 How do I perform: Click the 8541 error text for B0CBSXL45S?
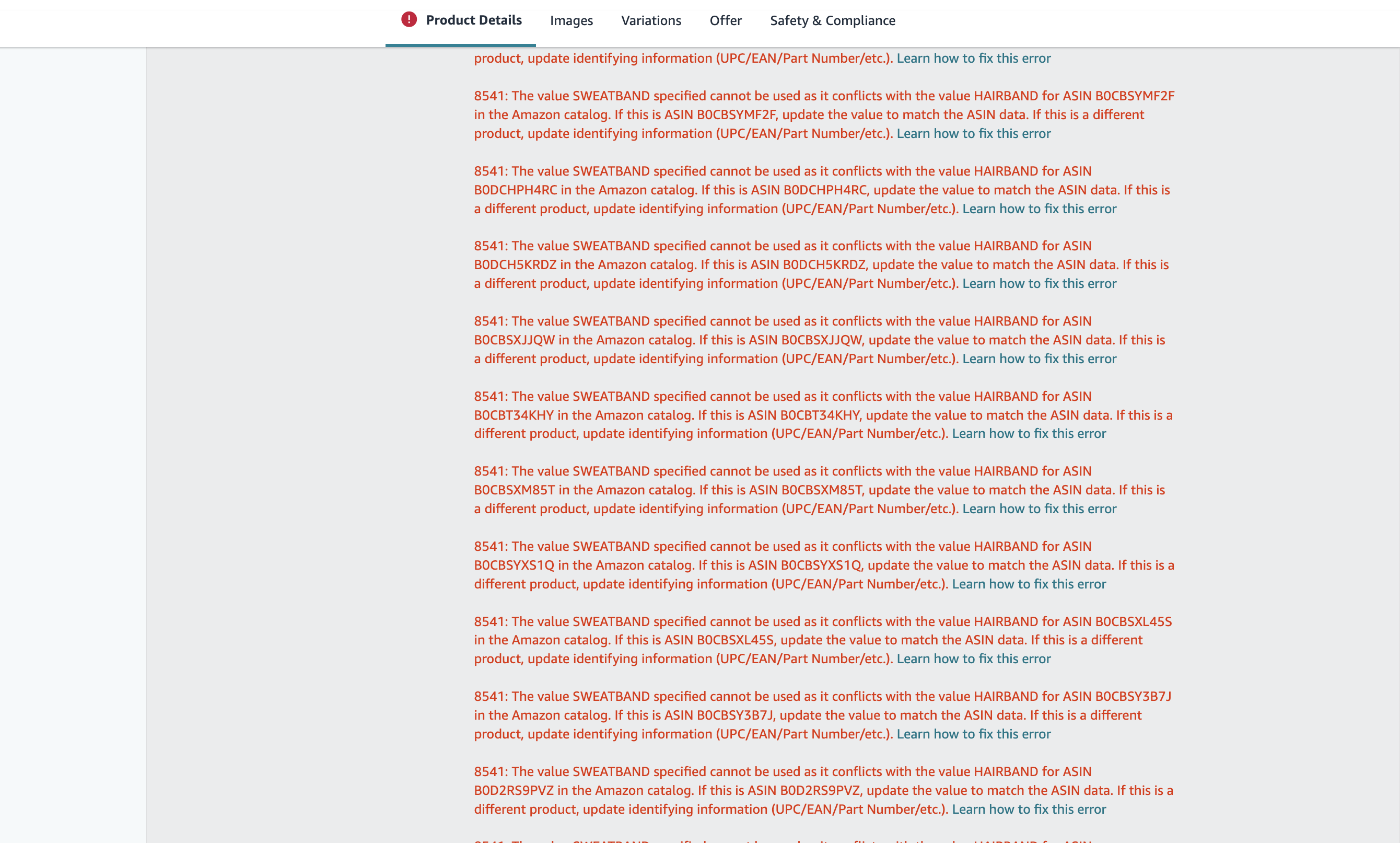coord(823,640)
